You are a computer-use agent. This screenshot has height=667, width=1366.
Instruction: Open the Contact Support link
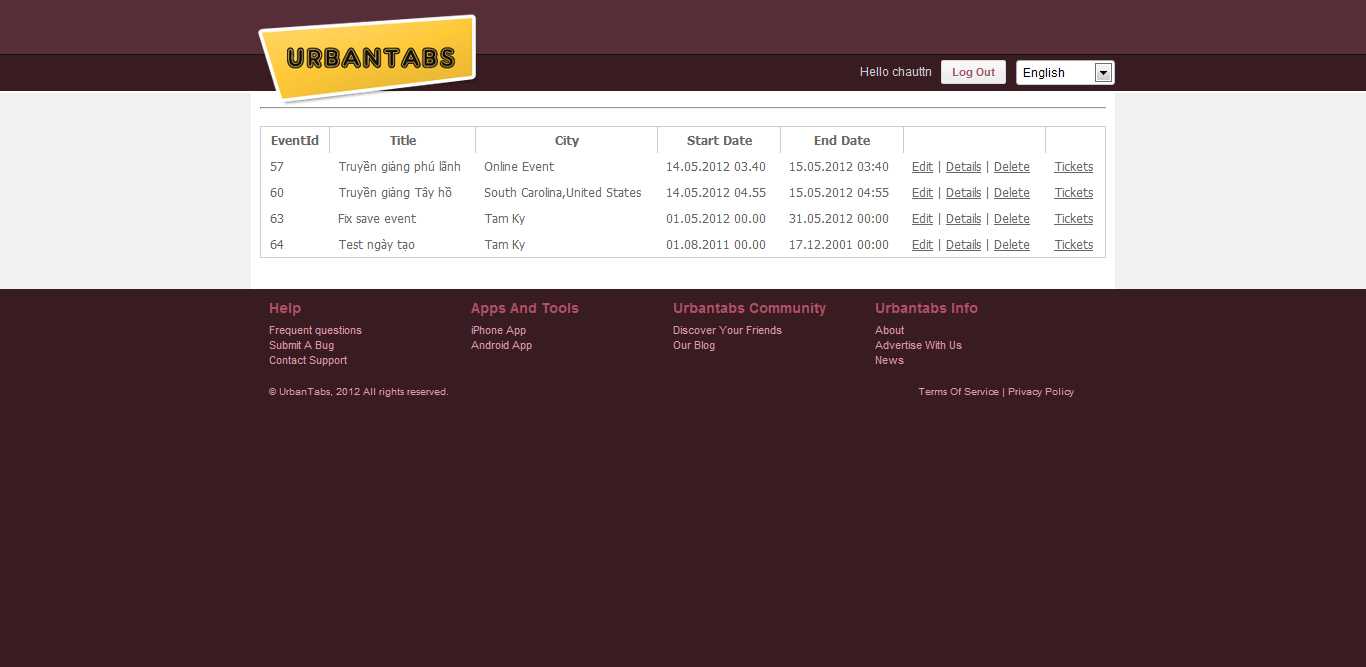point(308,360)
